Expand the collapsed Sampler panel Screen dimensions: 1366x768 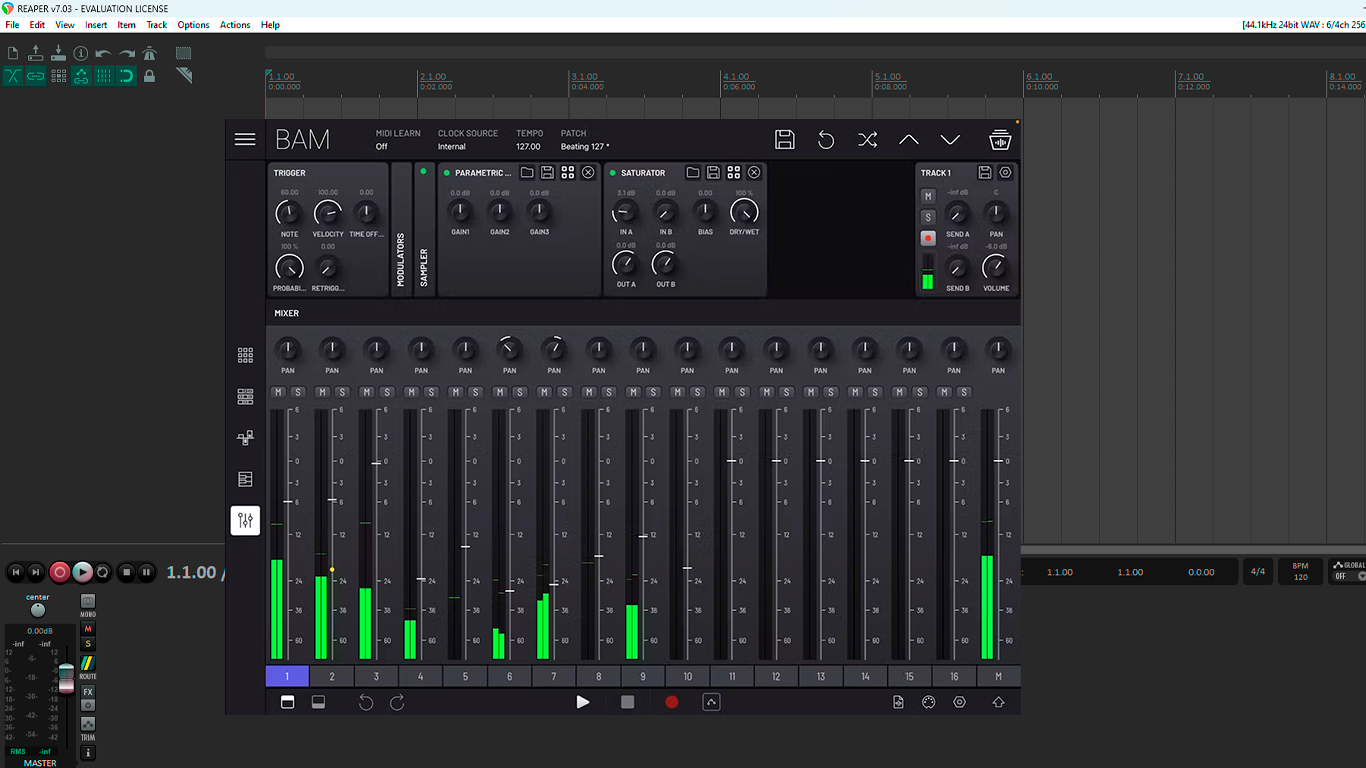[424, 229]
